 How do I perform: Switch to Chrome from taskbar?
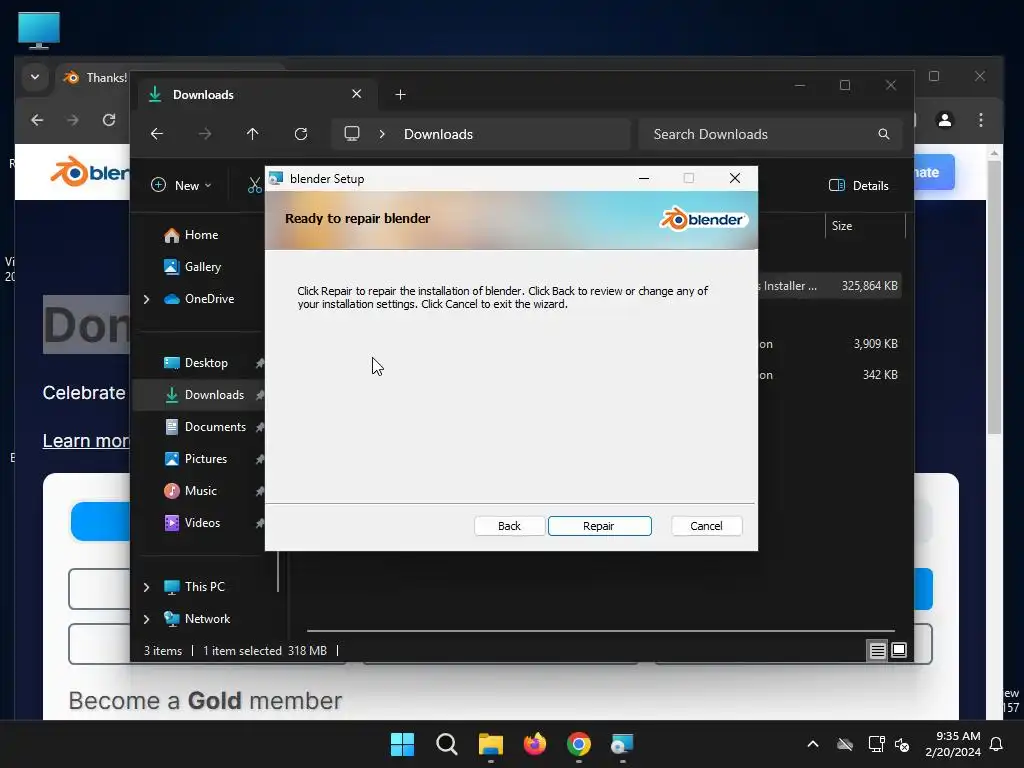coord(579,744)
